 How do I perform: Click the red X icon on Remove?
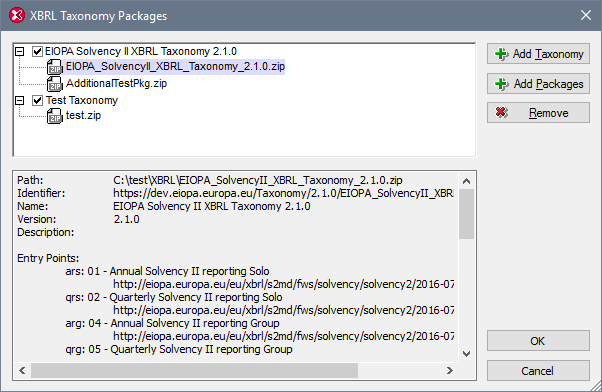pyautogui.click(x=501, y=112)
